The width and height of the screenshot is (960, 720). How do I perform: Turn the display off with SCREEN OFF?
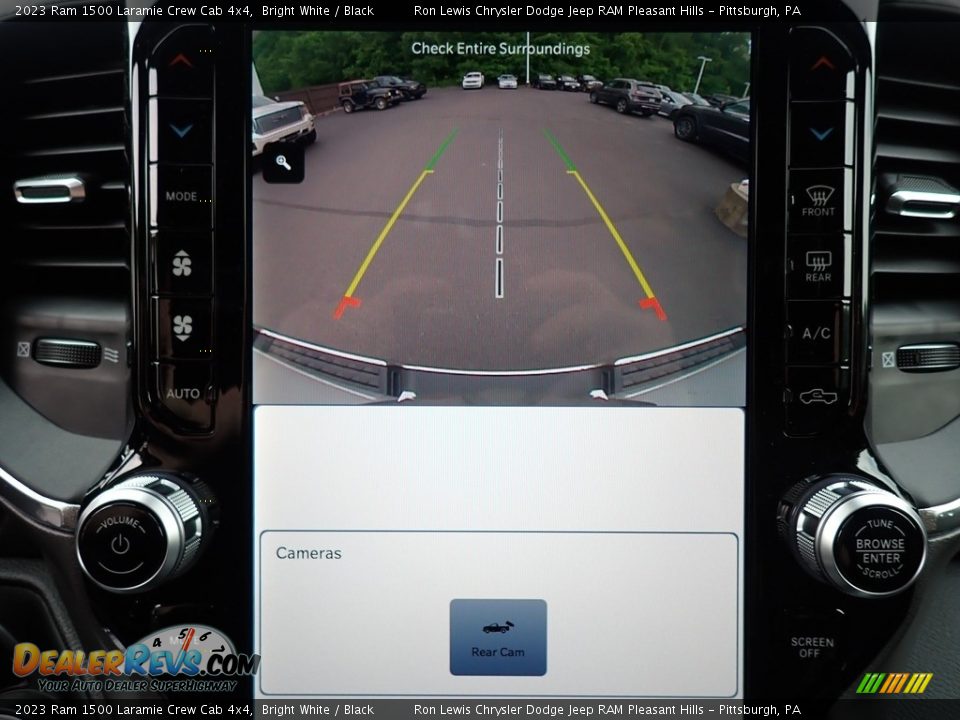pyautogui.click(x=812, y=647)
